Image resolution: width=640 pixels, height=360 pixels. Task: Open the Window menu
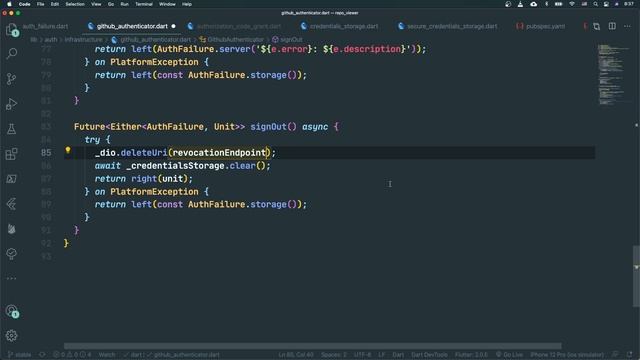(167, 4)
